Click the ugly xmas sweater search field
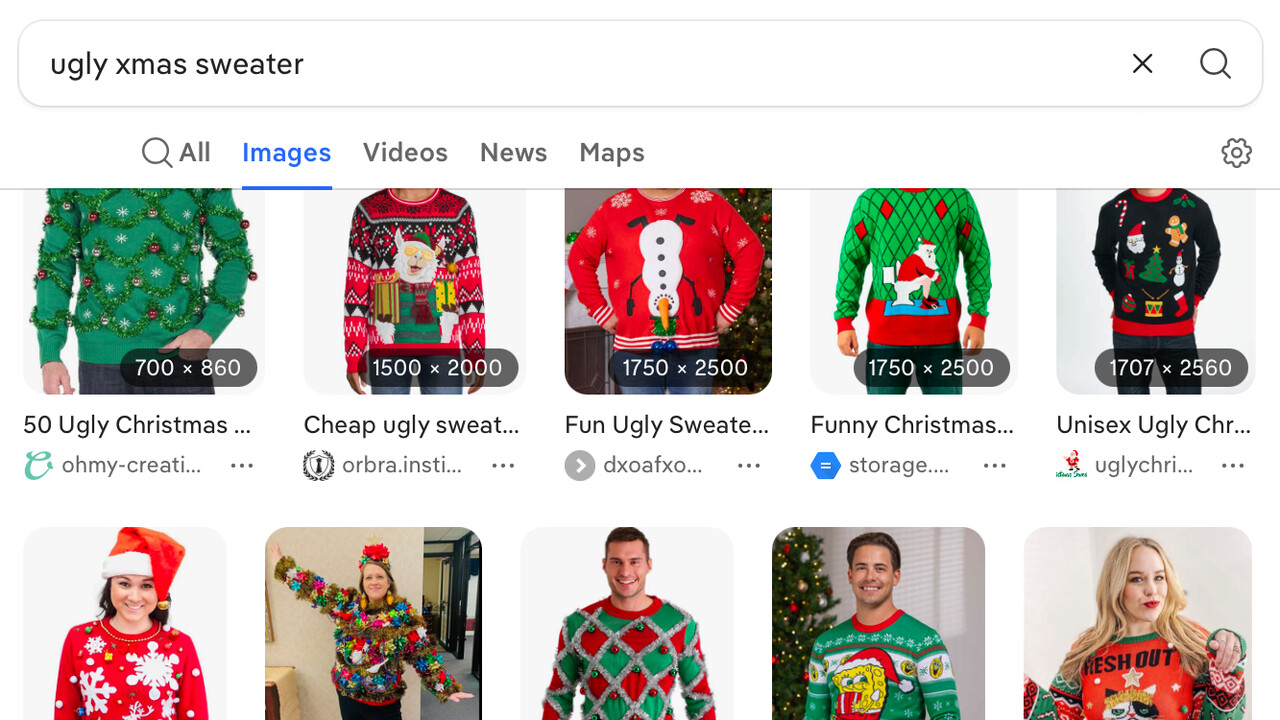 tap(560, 64)
